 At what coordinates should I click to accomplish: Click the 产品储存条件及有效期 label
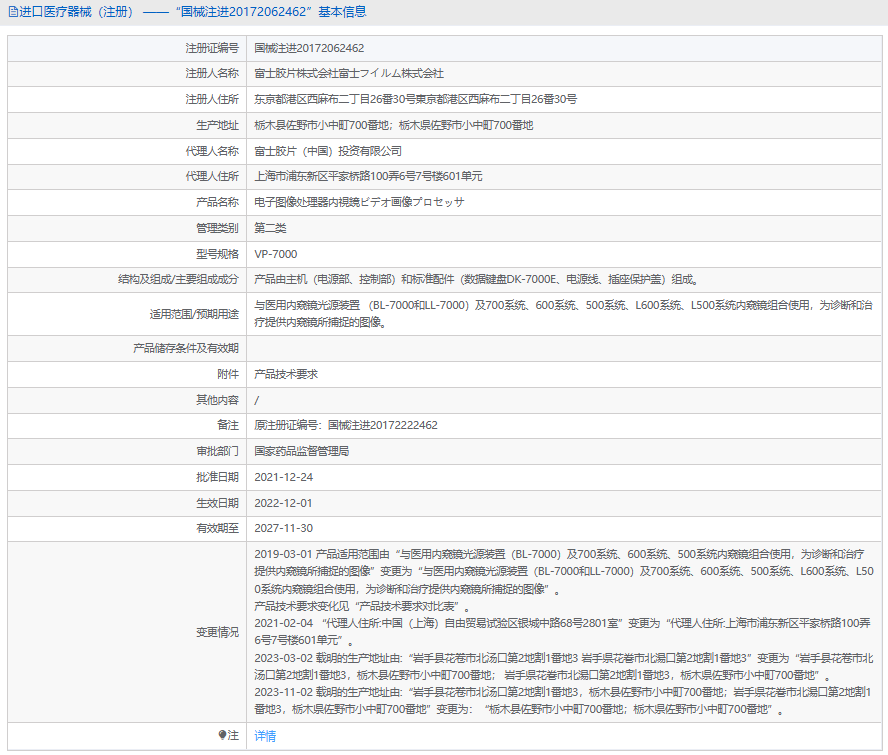[x=186, y=348]
